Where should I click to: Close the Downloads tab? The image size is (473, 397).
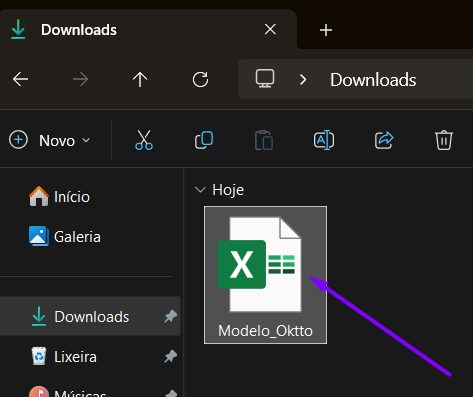pyautogui.click(x=270, y=29)
